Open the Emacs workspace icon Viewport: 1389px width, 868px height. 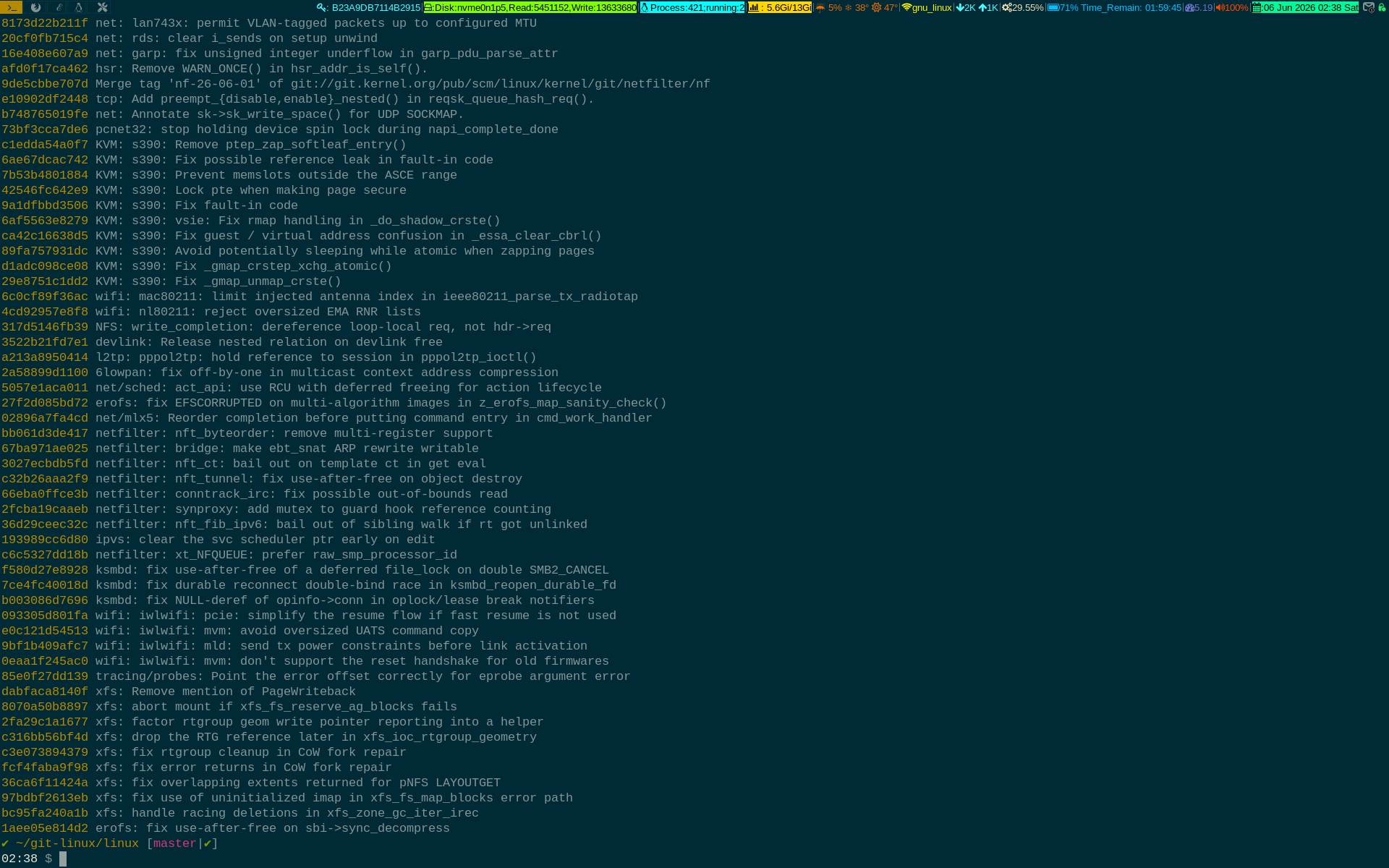[x=58, y=7]
